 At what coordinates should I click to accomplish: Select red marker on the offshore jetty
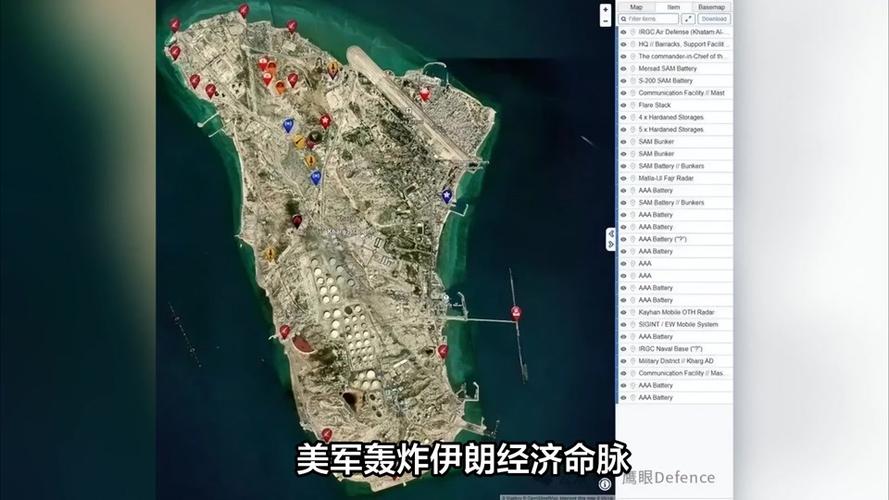pos(516,312)
